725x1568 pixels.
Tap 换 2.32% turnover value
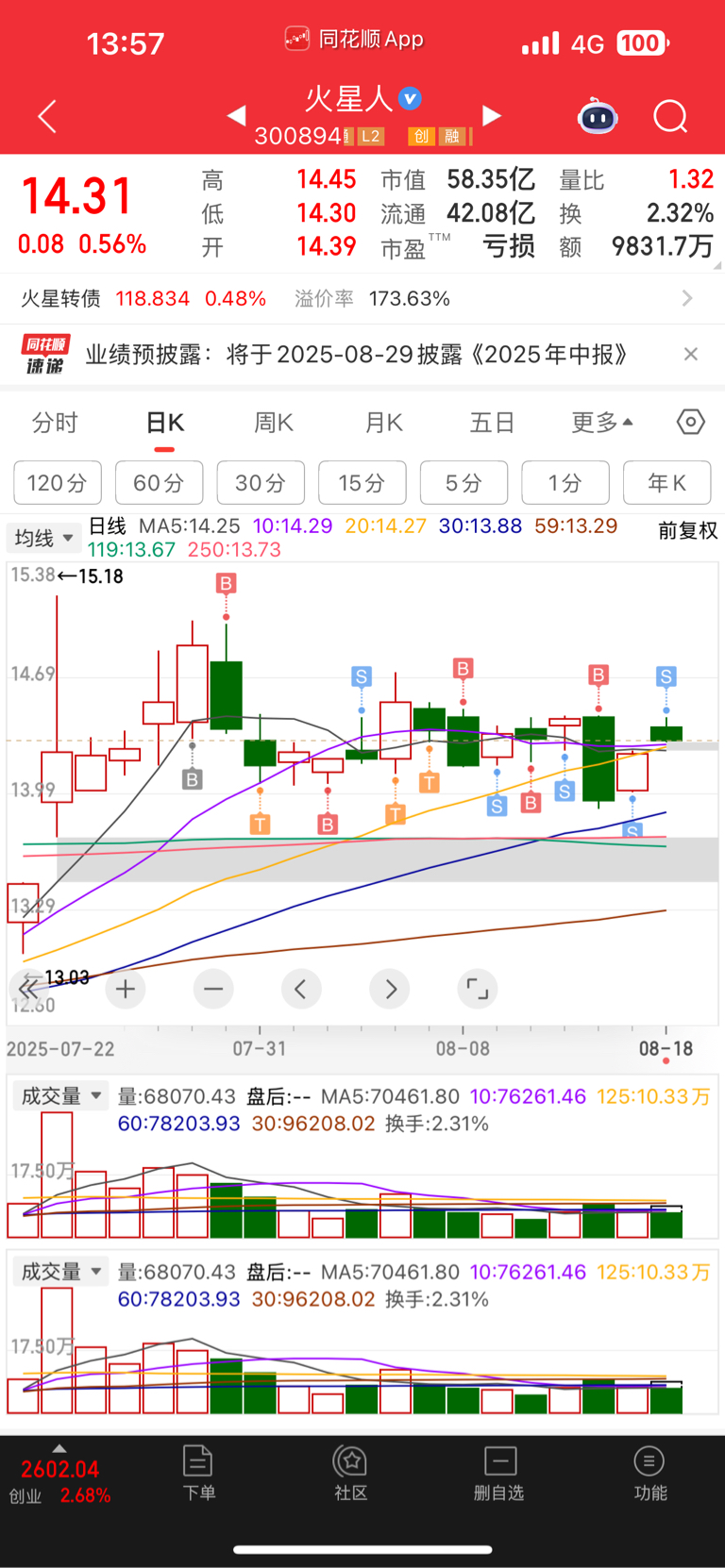point(680,213)
